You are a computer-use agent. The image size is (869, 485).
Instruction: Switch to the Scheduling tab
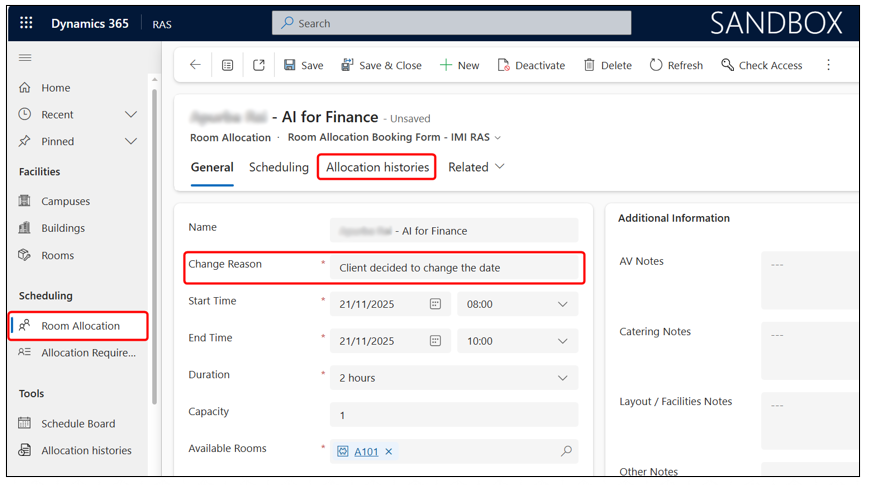[x=278, y=167]
